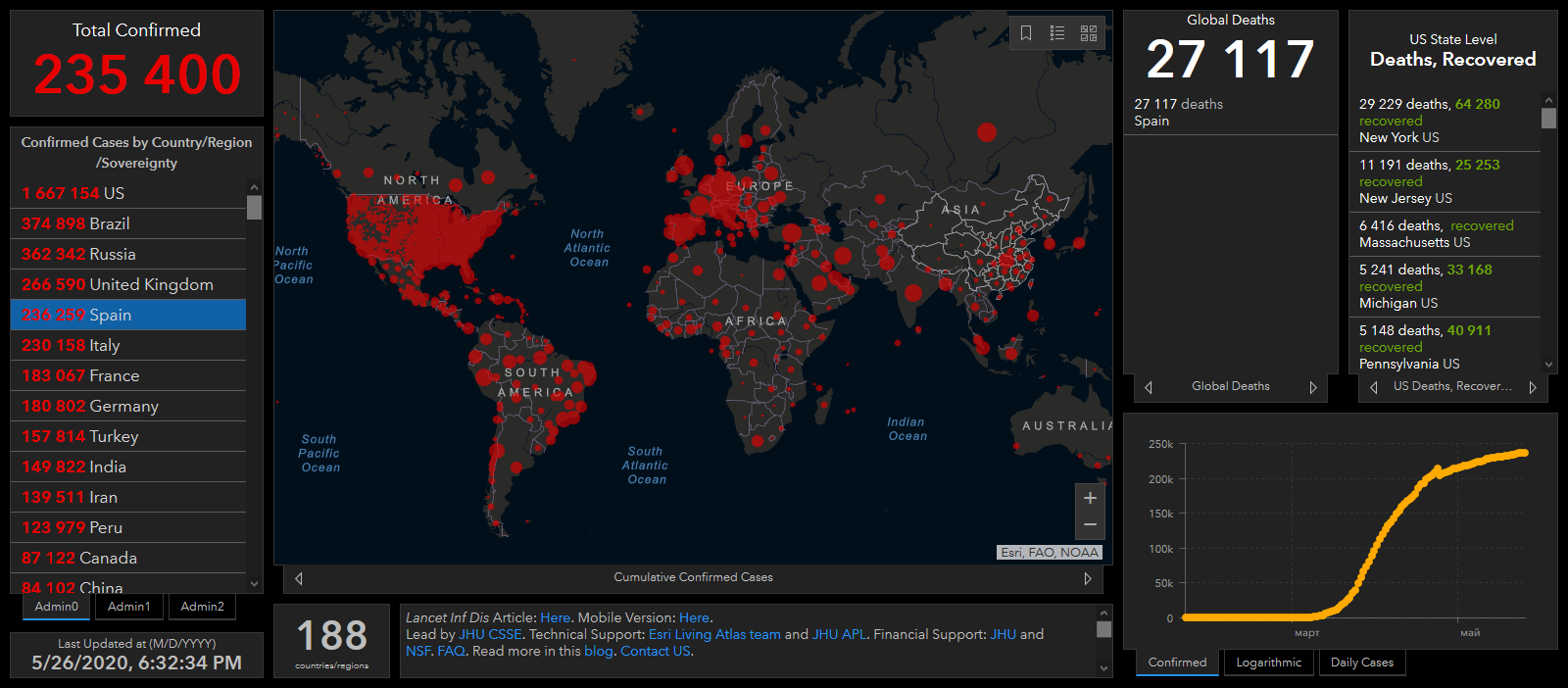The width and height of the screenshot is (1568, 688).
Task: Click right arrow beside Global Deaths label
Action: 1313,387
